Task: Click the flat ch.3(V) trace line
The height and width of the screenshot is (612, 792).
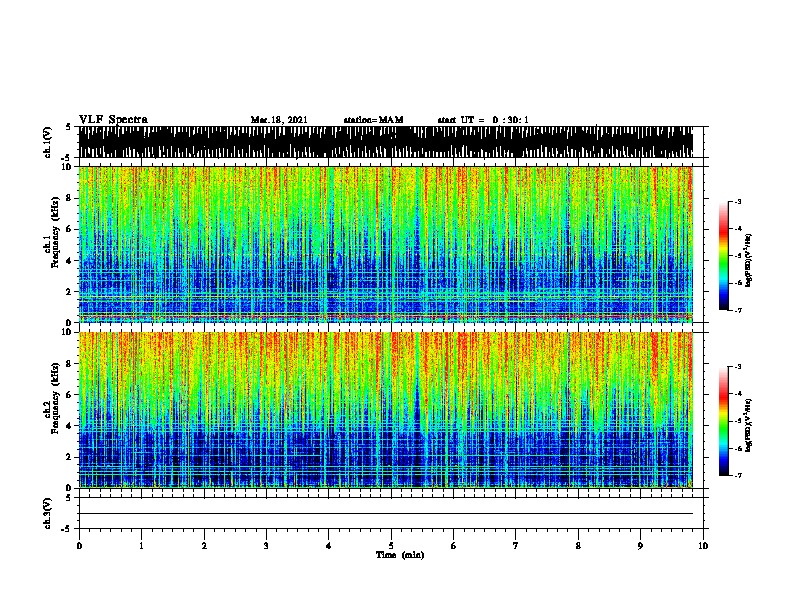Action: tap(386, 514)
